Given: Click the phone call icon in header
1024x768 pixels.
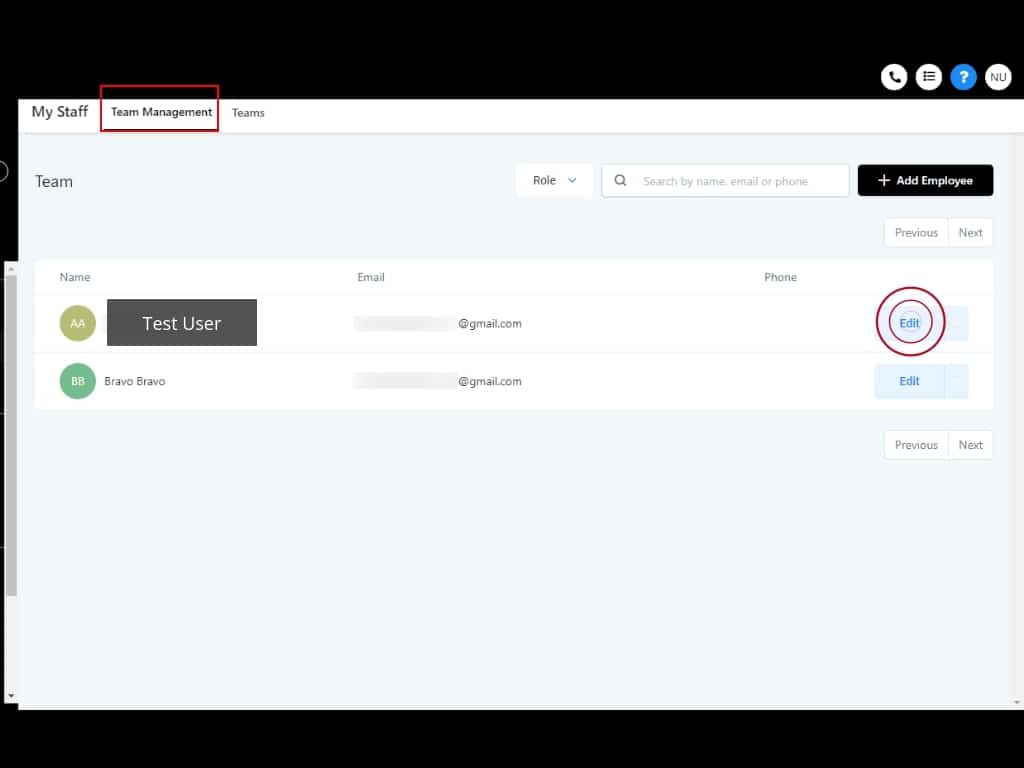Looking at the screenshot, I should point(893,77).
